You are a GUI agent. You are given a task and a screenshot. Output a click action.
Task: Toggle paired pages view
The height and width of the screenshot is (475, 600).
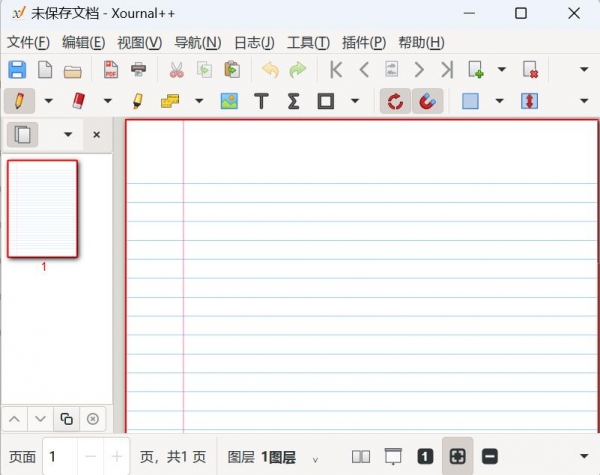pyautogui.click(x=361, y=456)
